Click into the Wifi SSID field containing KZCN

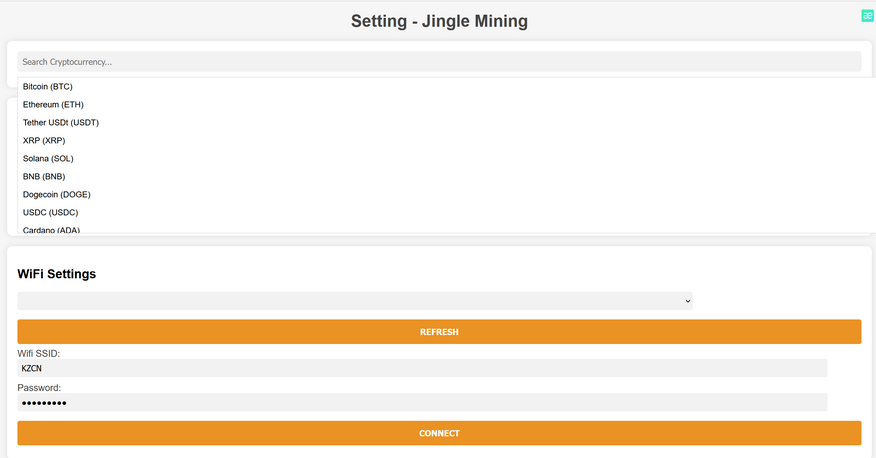(422, 368)
